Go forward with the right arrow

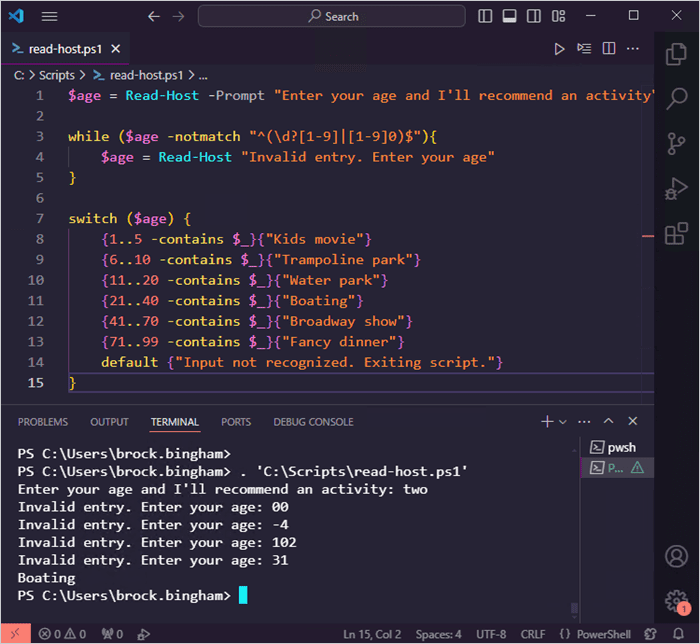tap(179, 17)
